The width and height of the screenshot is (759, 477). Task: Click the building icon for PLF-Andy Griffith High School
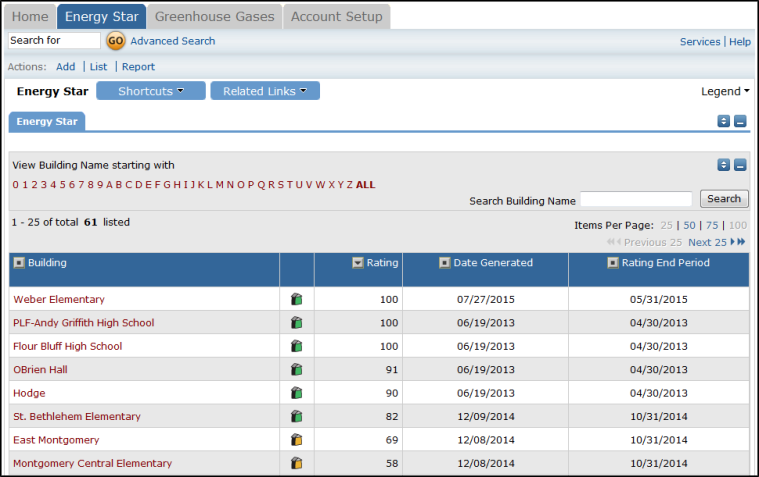click(x=296, y=323)
